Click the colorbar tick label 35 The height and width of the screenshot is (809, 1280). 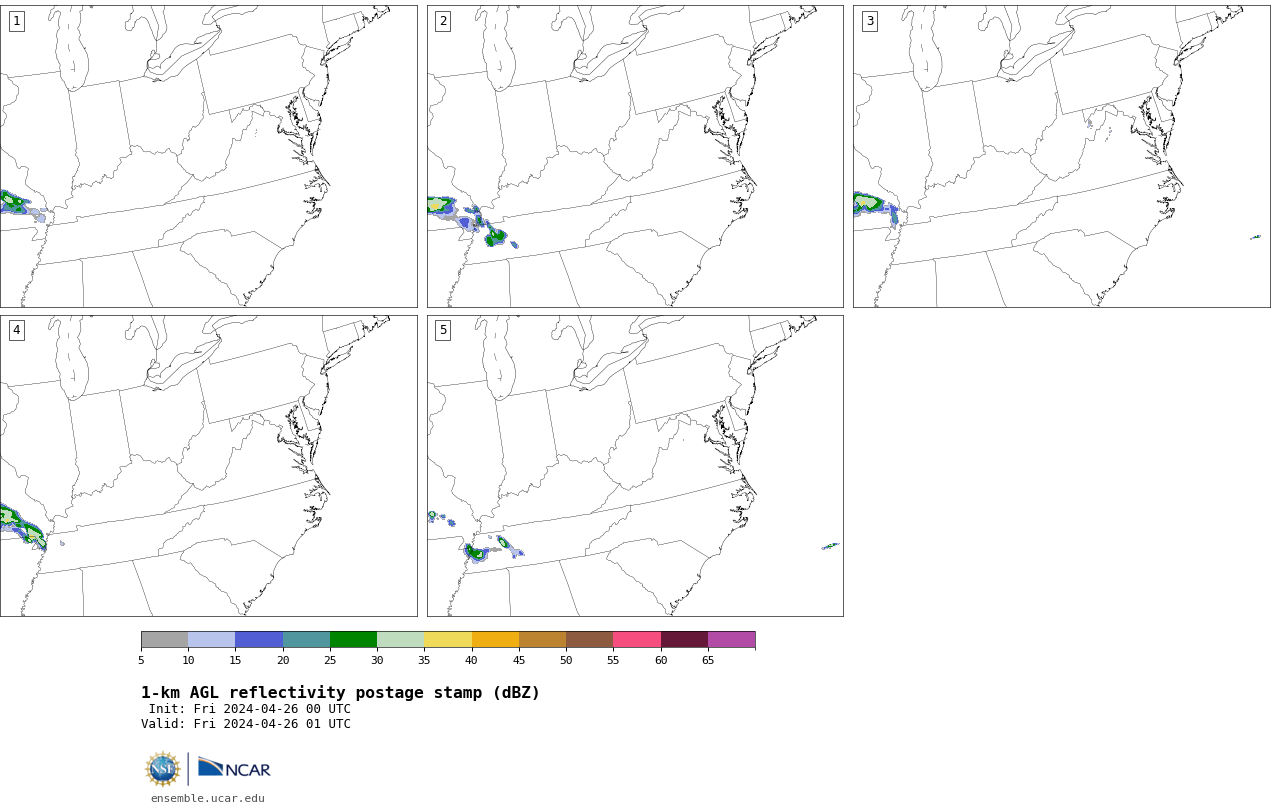424,660
